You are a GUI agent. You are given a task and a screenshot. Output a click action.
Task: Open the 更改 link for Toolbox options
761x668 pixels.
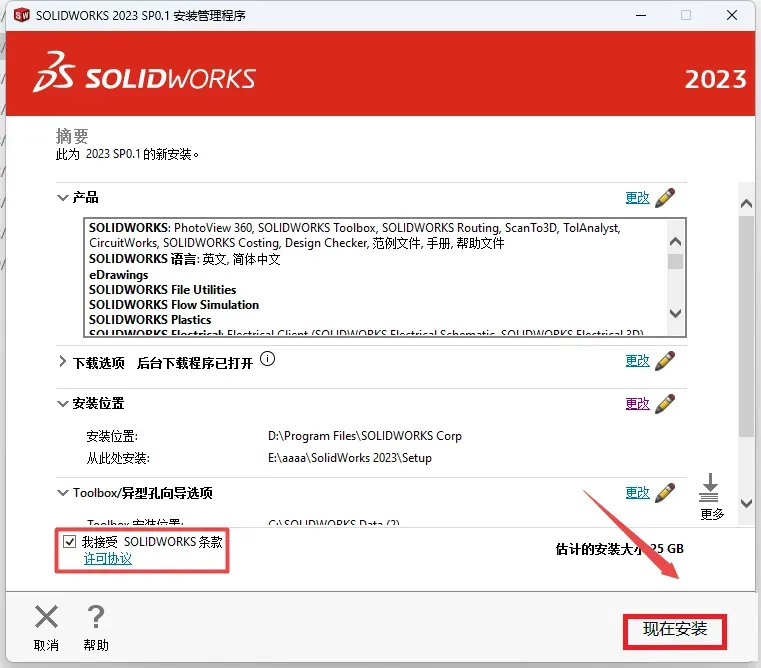[x=637, y=493]
